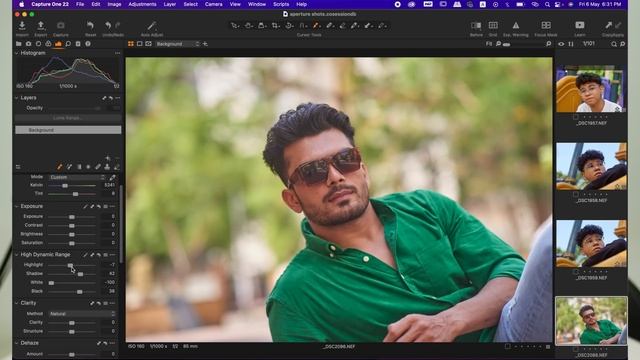Toggle the Focus Mask
Image resolution: width=640 pixels, height=360 pixels.
(546, 26)
